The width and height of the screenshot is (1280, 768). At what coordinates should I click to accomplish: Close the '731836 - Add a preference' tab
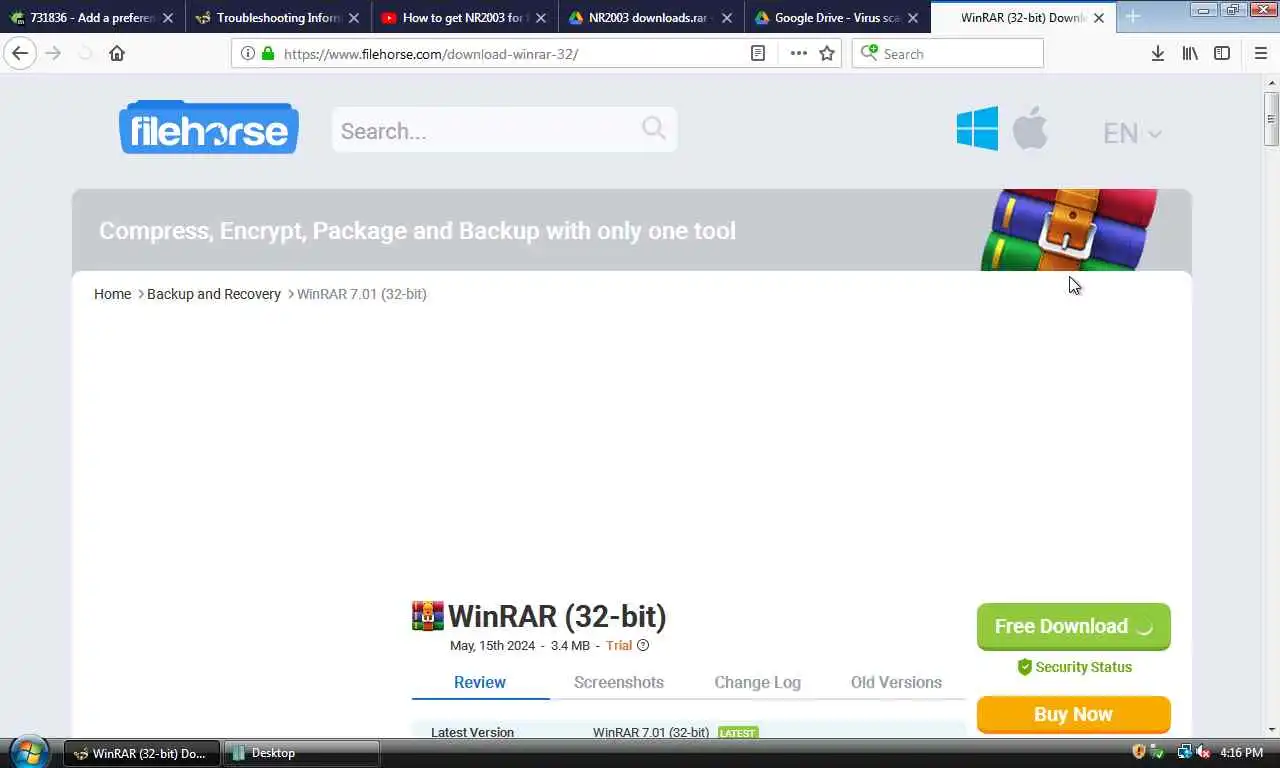coord(167,18)
